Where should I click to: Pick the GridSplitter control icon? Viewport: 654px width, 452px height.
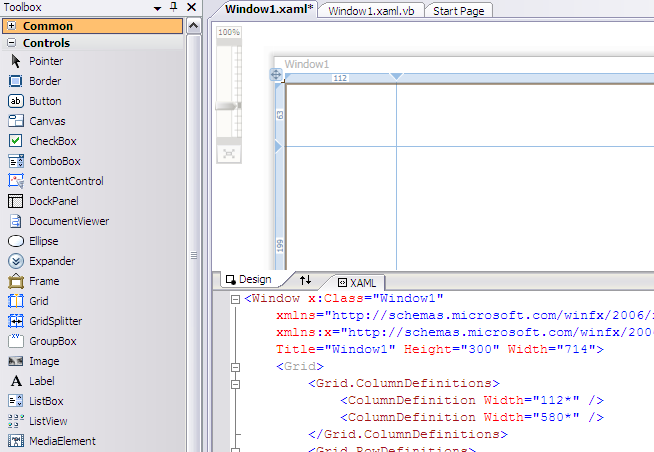pos(15,321)
